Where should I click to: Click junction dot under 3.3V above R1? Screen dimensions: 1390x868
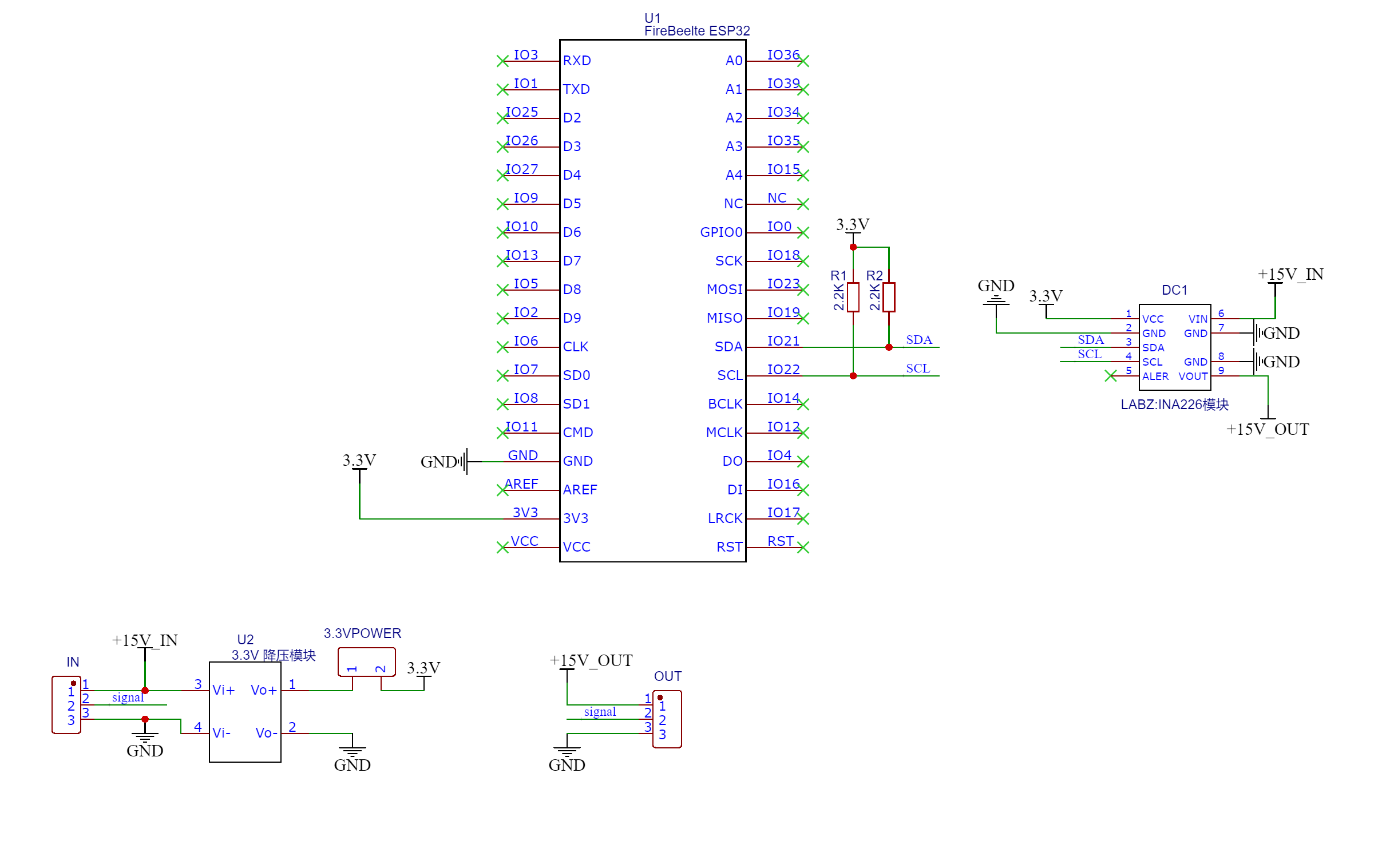[x=853, y=247]
